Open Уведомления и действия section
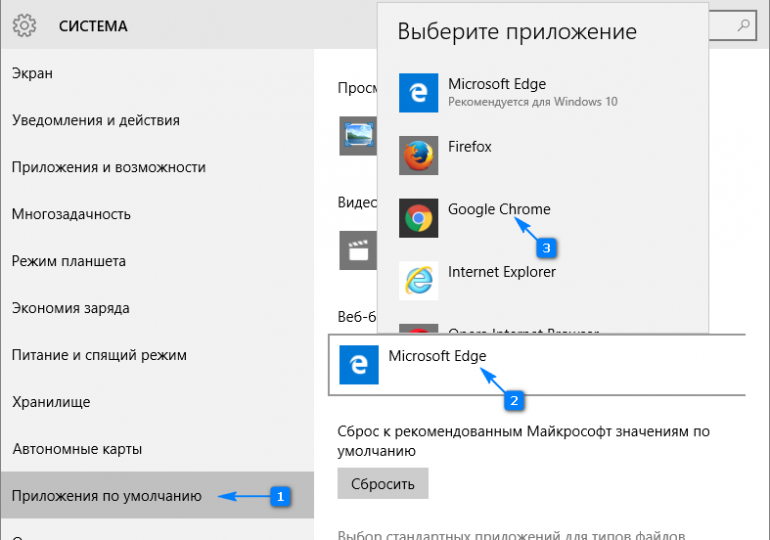 pos(96,120)
